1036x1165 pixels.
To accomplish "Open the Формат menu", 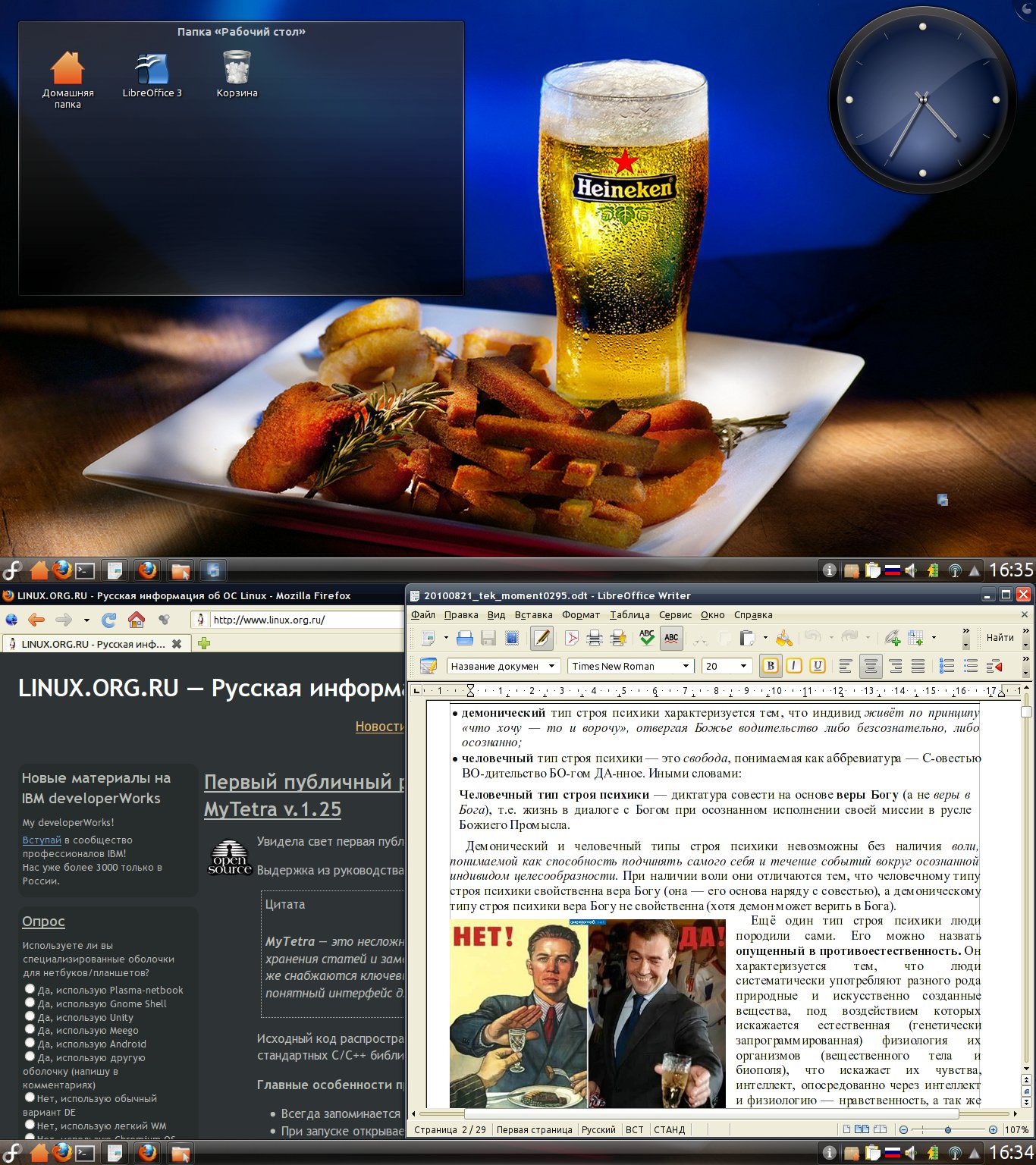I will point(580,615).
